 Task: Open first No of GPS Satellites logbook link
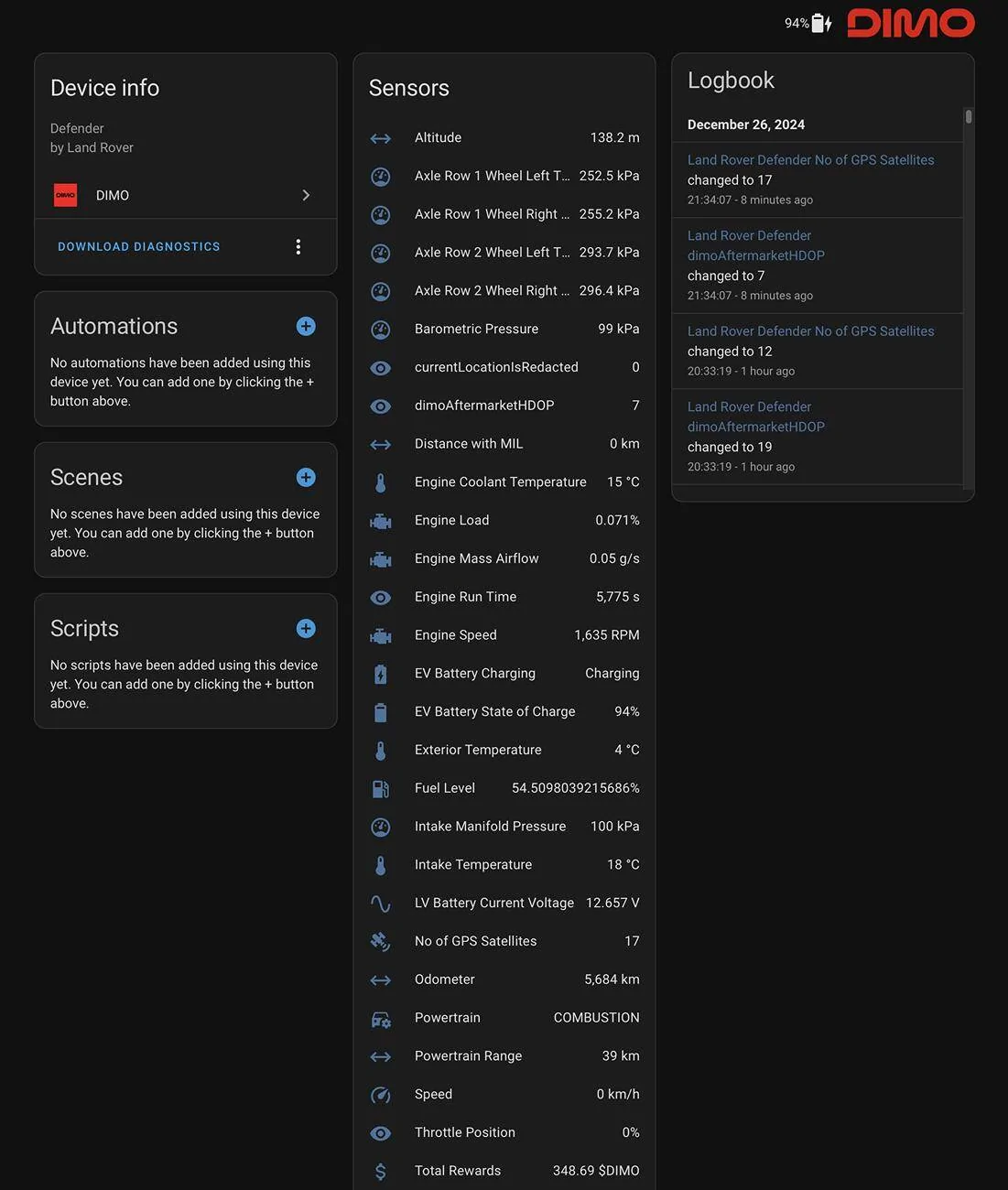[x=811, y=160]
